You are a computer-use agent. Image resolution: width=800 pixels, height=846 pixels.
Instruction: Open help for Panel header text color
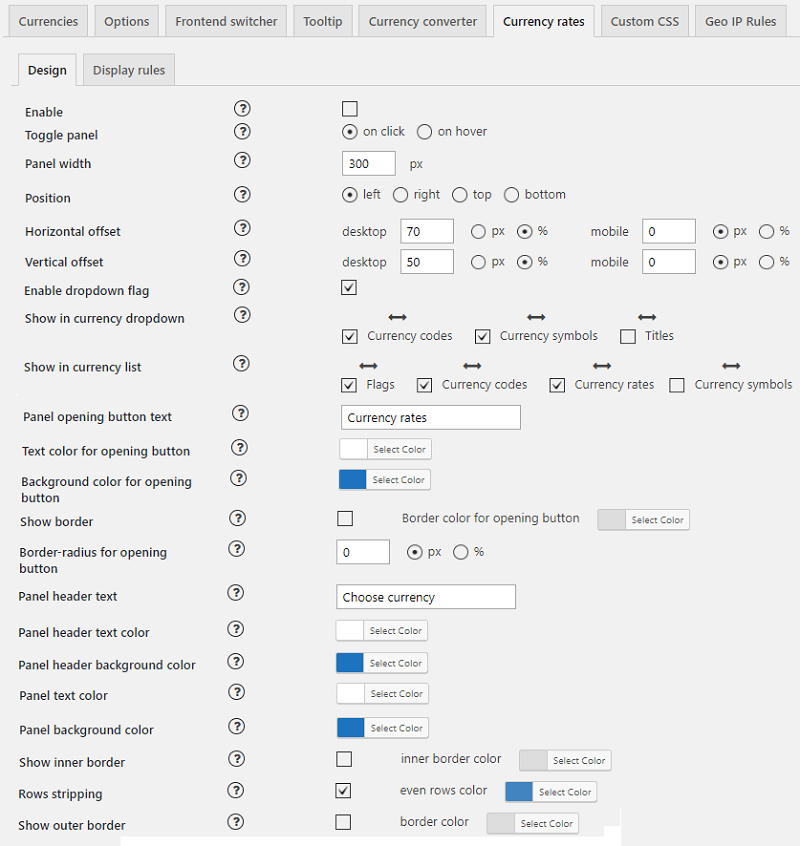(235, 629)
